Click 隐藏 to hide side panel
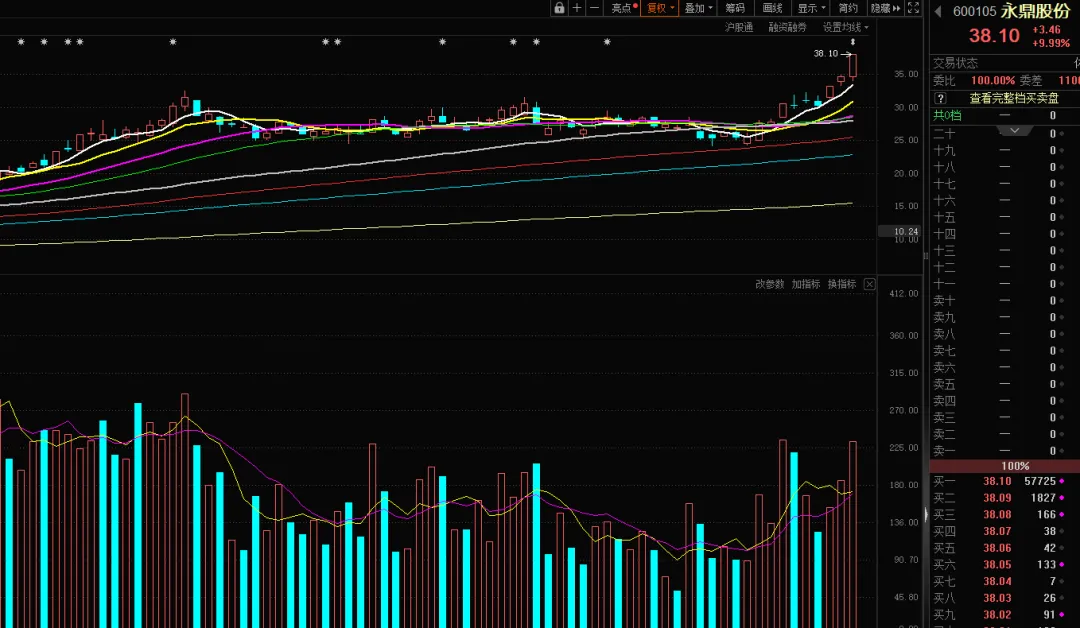The width and height of the screenshot is (1080, 628). pyautogui.click(x=885, y=8)
